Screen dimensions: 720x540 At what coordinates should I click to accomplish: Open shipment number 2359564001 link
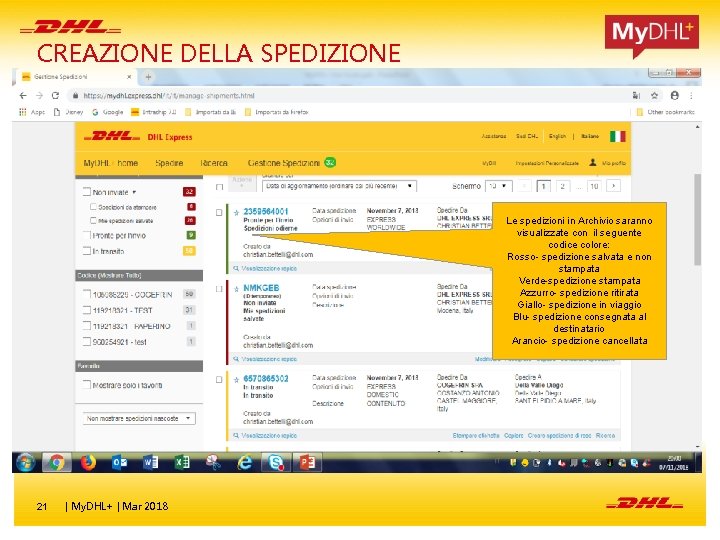coord(266,212)
